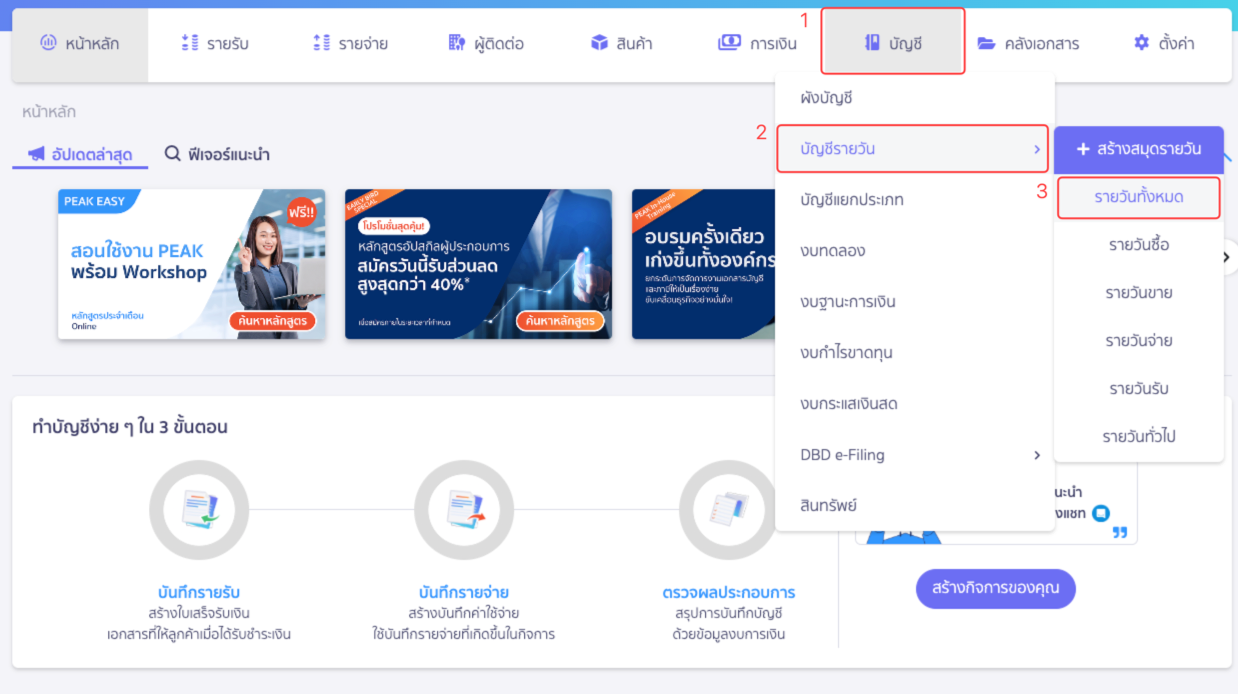
Task: Click ค้นหาหลักสูตร on the PEAK EASY banner
Action: point(272,320)
